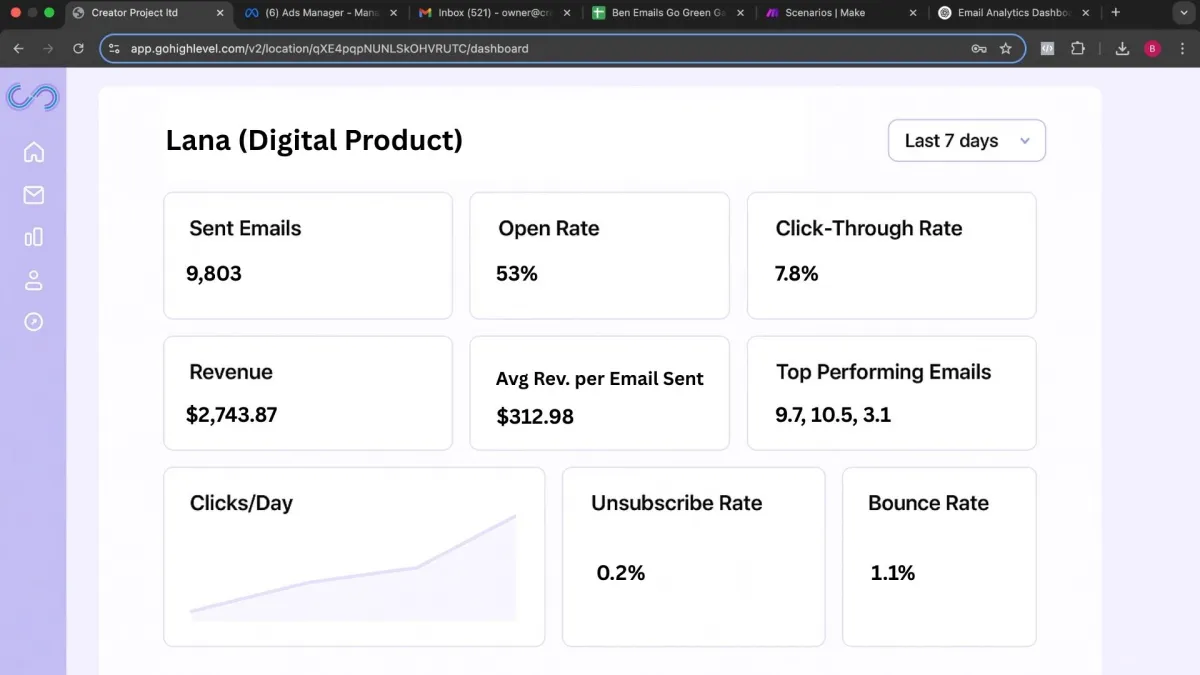Click the infinity logo at sidebar top

point(33,97)
